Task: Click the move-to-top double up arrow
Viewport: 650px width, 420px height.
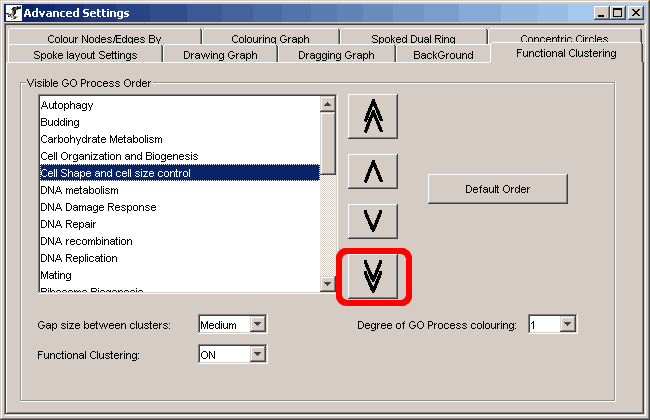Action: point(372,118)
